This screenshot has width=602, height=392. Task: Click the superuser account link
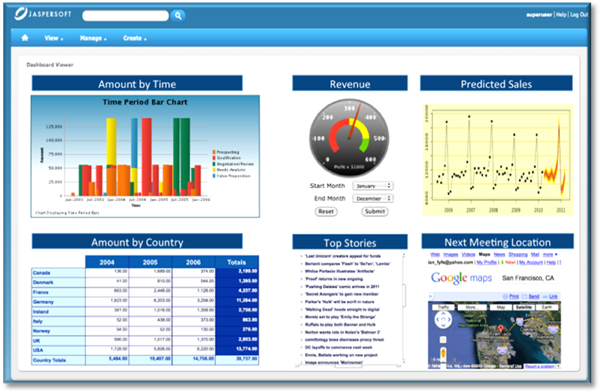539,15
